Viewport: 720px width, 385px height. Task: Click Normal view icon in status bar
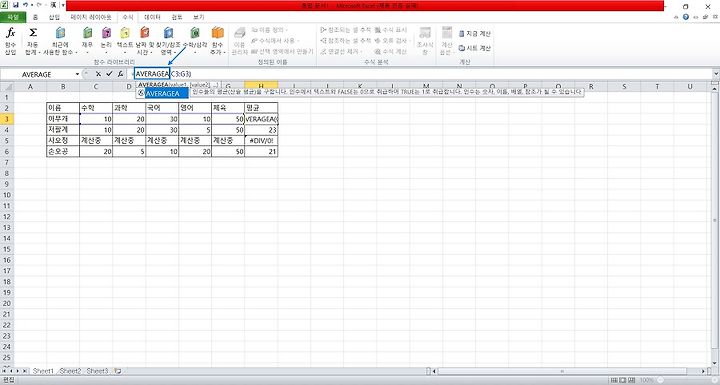coord(614,380)
